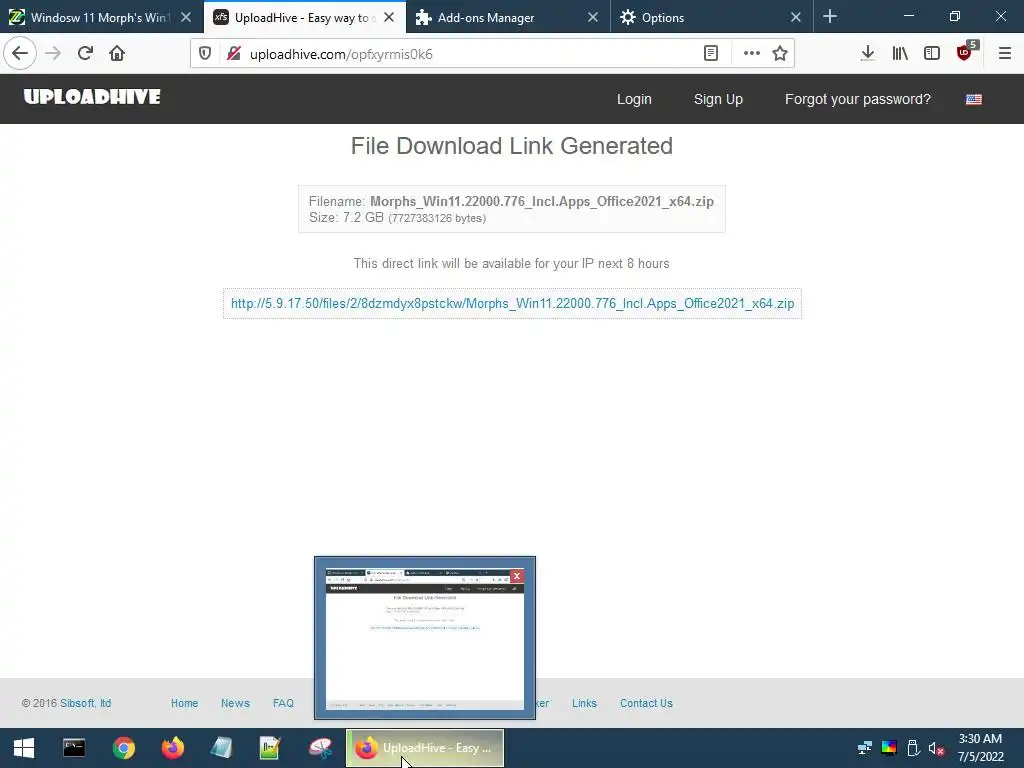The width and height of the screenshot is (1024, 768).
Task: Open tracking protection shield icon
Action: (205, 54)
